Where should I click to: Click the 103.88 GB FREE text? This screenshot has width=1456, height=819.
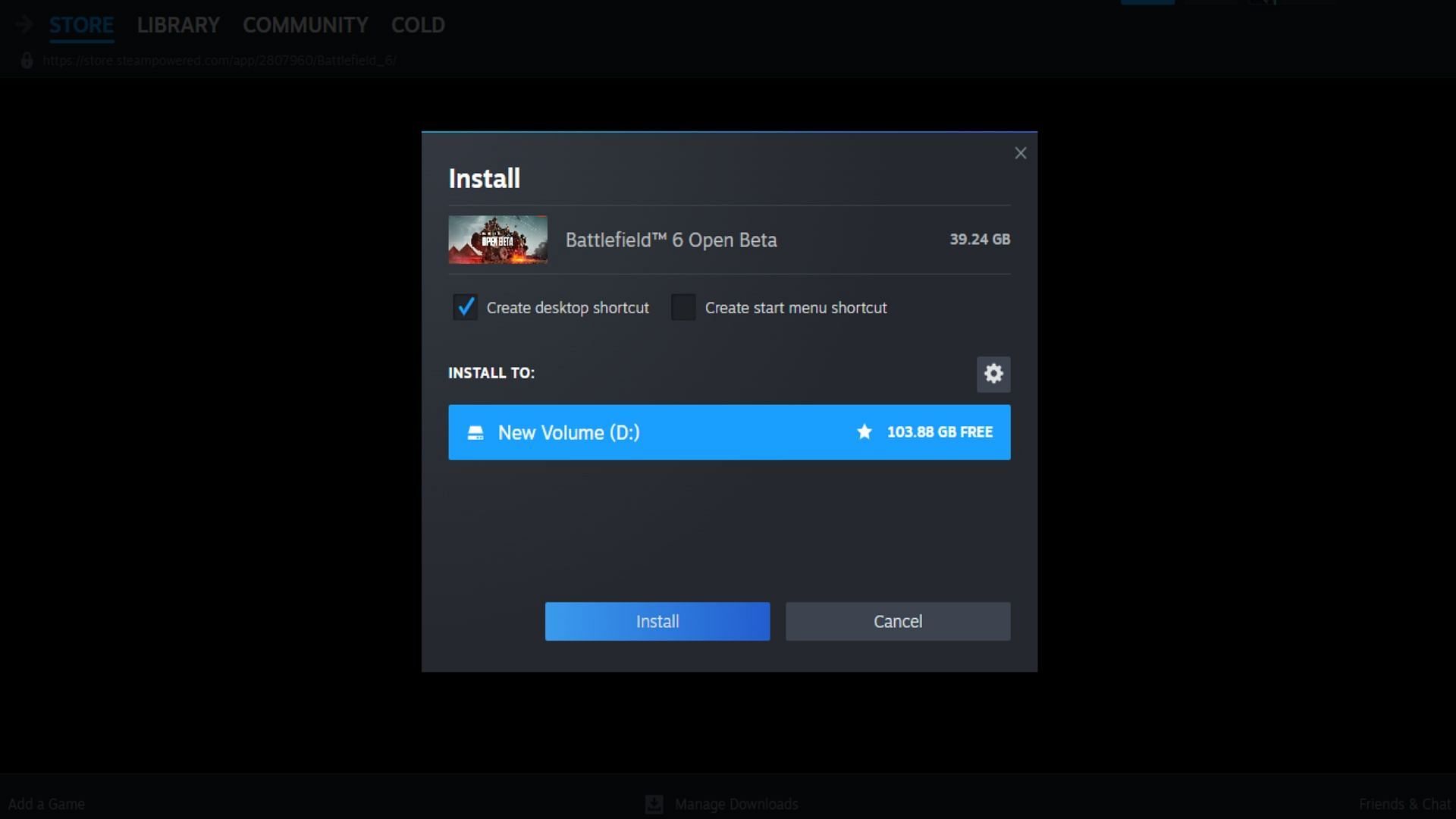940,432
